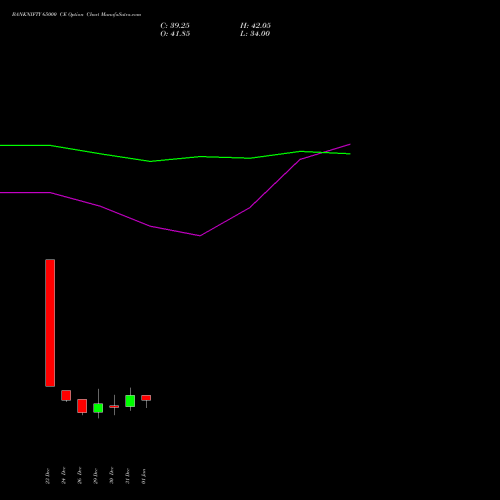Select the red candle for 24 Dec
This screenshot has height=500, width=500.
tap(66, 395)
